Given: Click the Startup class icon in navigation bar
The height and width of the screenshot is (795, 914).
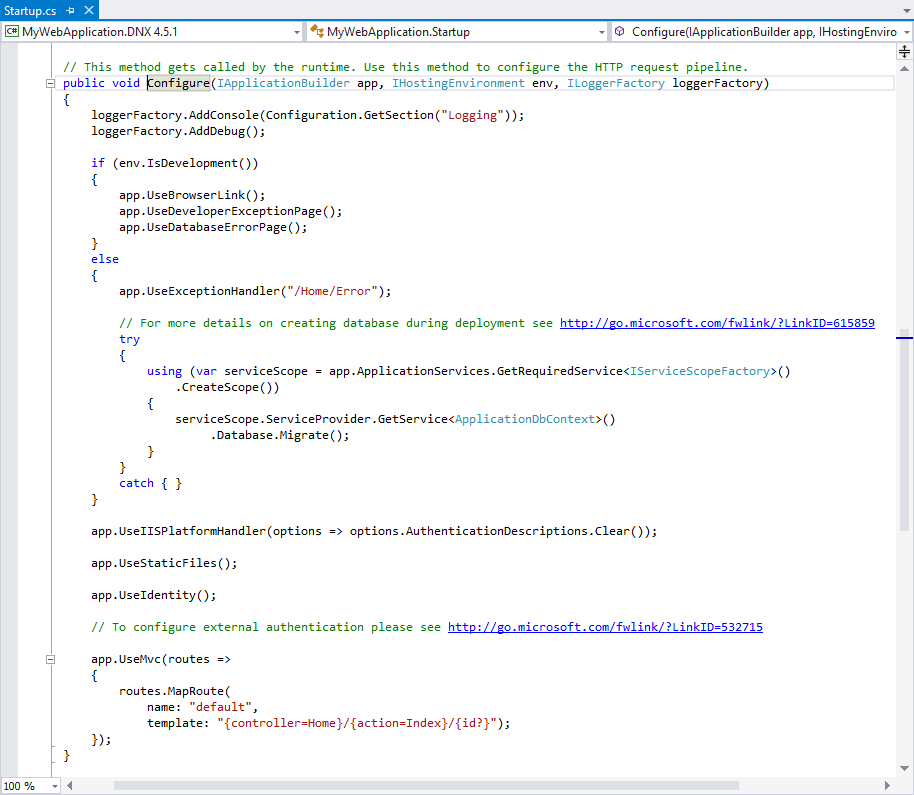Looking at the screenshot, I should click(317, 32).
